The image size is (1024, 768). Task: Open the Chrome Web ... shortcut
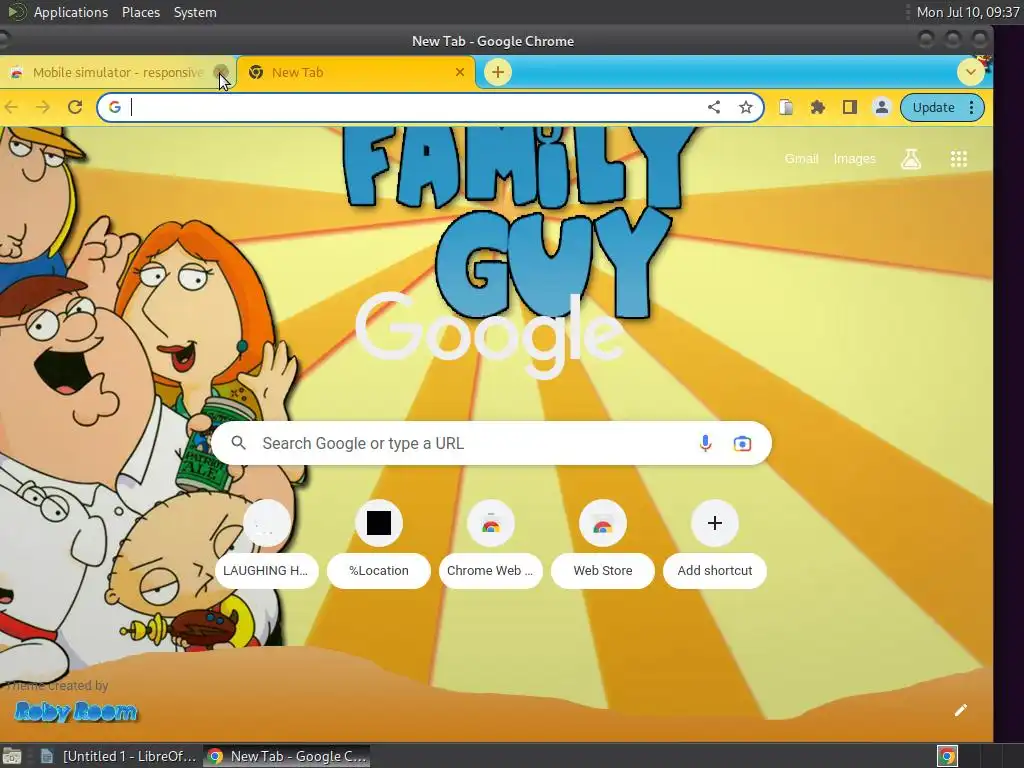coord(490,543)
